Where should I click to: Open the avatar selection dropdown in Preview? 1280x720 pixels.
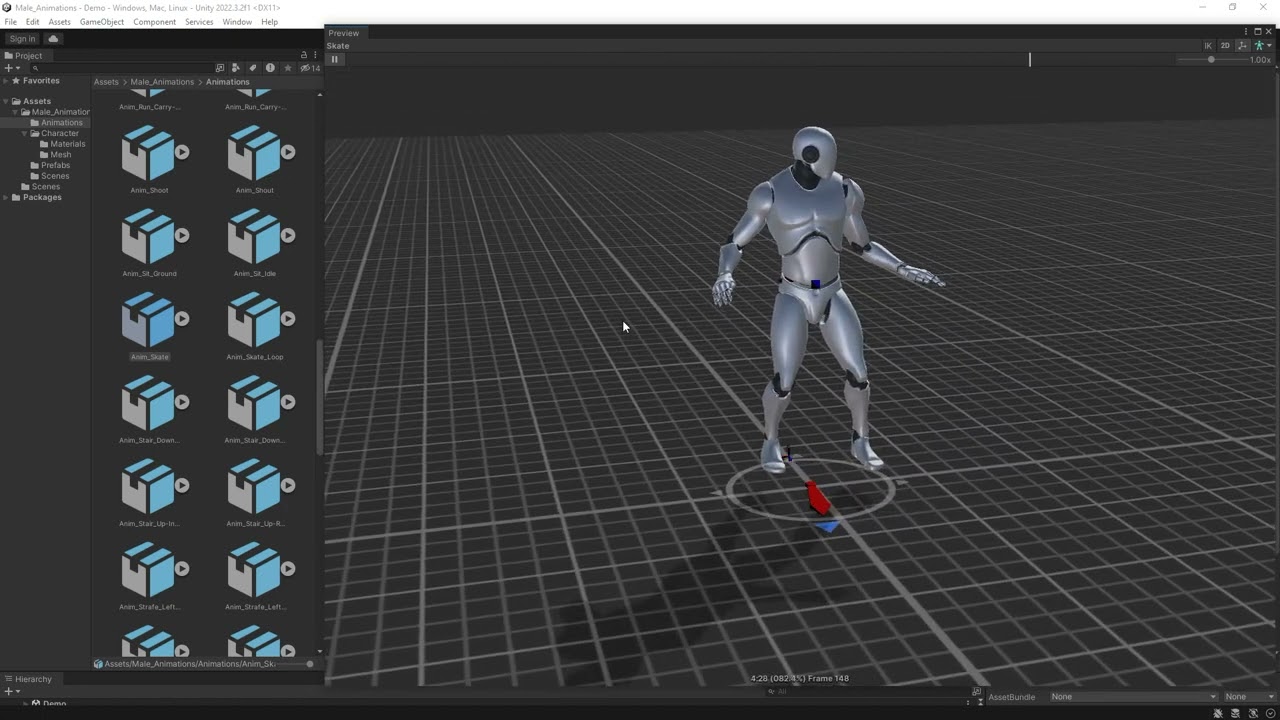click(x=1263, y=46)
